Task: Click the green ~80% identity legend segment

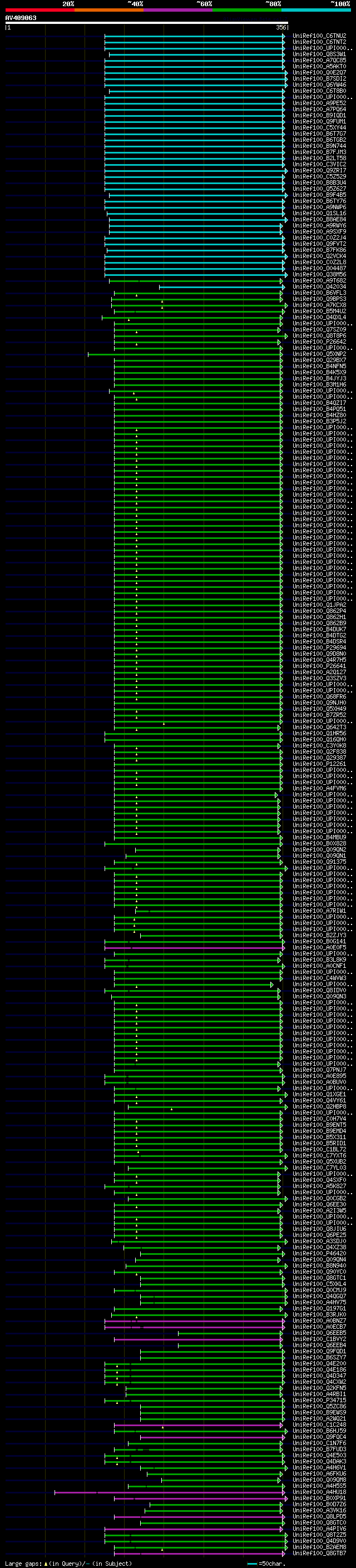Action: (x=247, y=10)
